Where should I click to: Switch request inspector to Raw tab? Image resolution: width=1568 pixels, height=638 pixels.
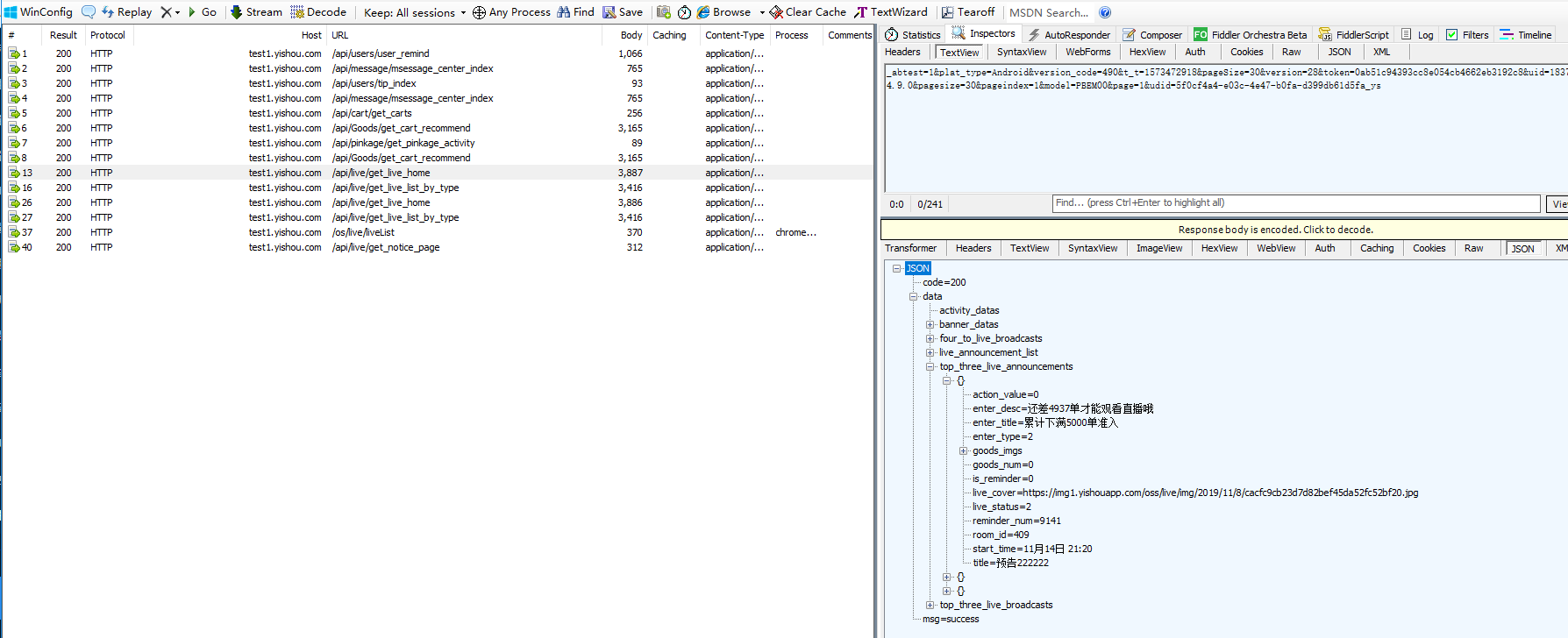[x=1291, y=52]
